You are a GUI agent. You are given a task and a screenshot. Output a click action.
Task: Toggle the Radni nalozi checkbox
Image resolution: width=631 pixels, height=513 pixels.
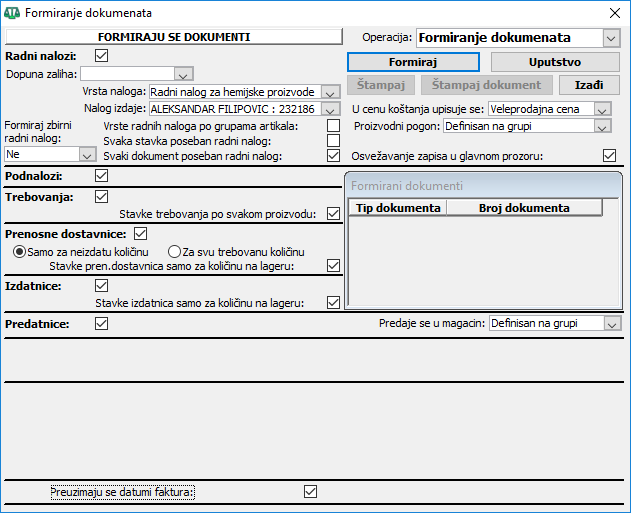[101, 56]
